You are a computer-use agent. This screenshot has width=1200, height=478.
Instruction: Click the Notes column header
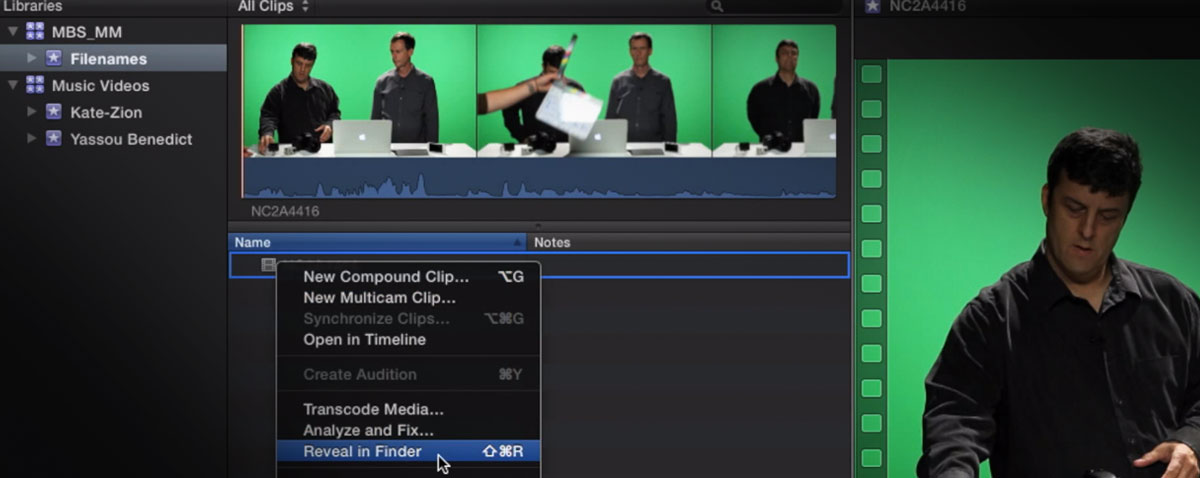(689, 242)
